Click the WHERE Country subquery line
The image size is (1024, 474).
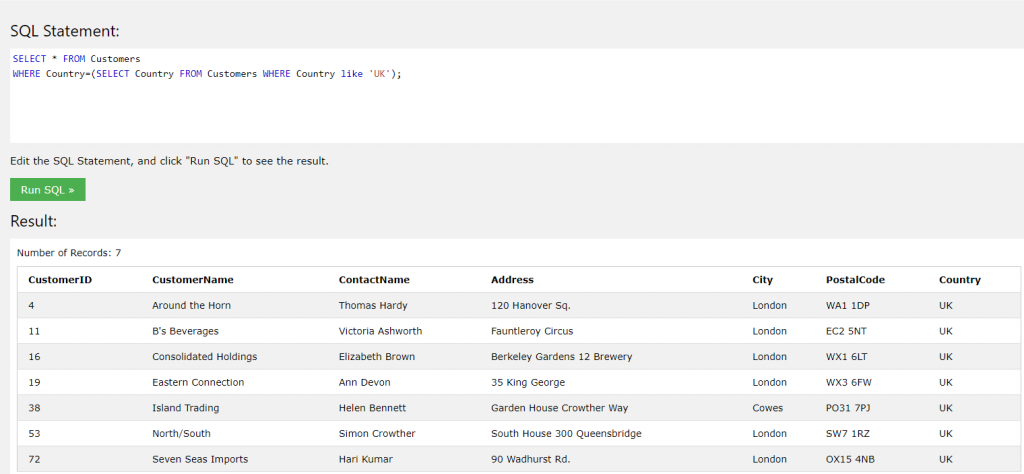click(207, 74)
